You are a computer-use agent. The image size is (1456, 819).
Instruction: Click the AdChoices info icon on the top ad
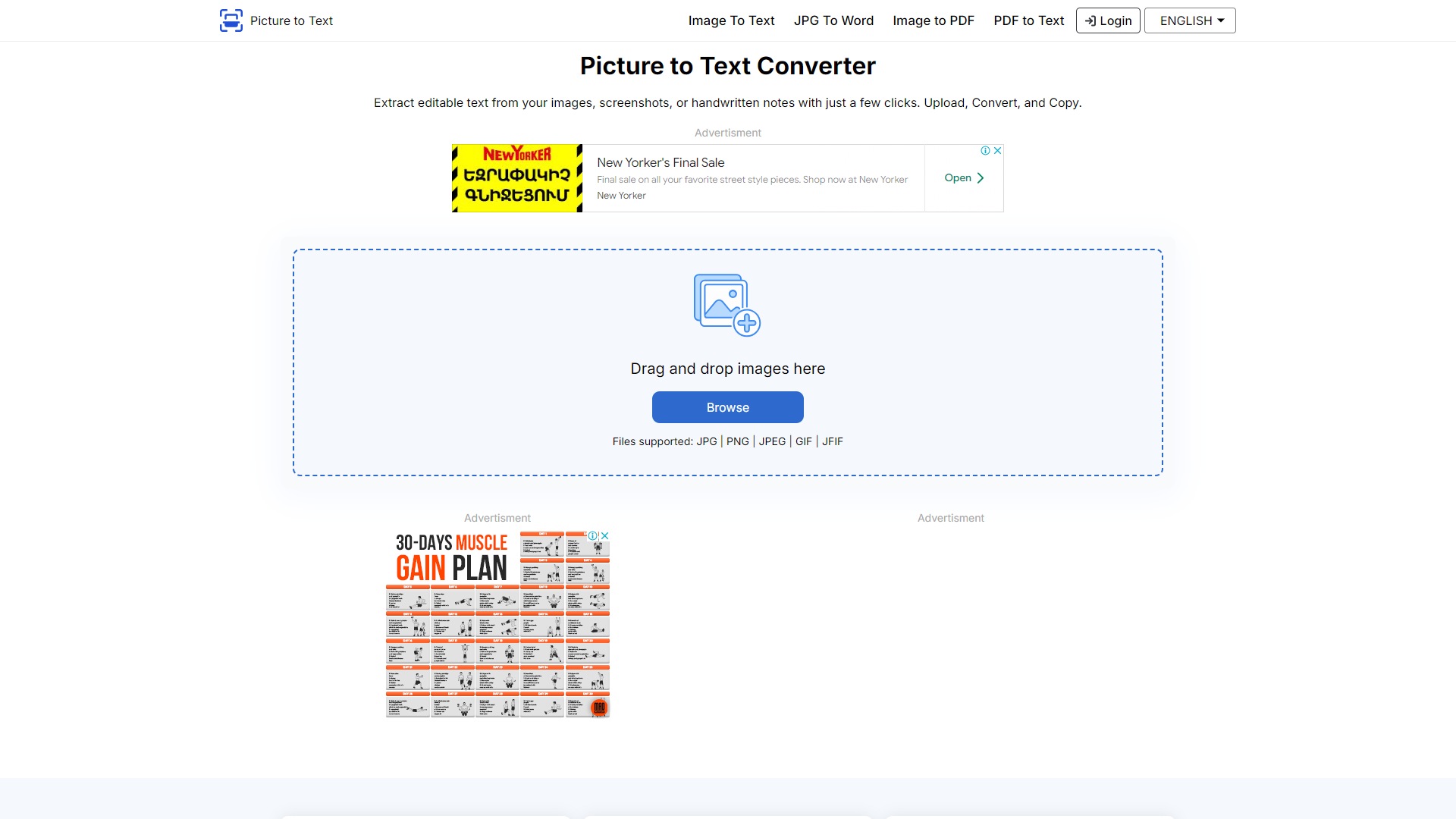[985, 150]
